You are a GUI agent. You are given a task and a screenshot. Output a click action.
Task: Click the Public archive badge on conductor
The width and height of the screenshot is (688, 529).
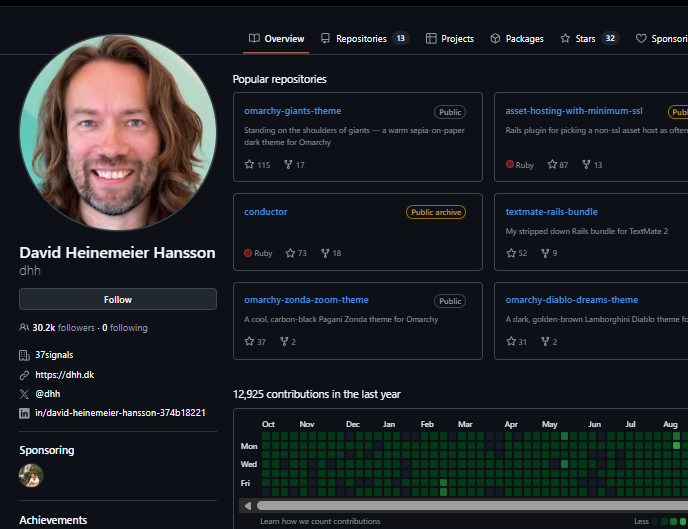click(x=436, y=212)
